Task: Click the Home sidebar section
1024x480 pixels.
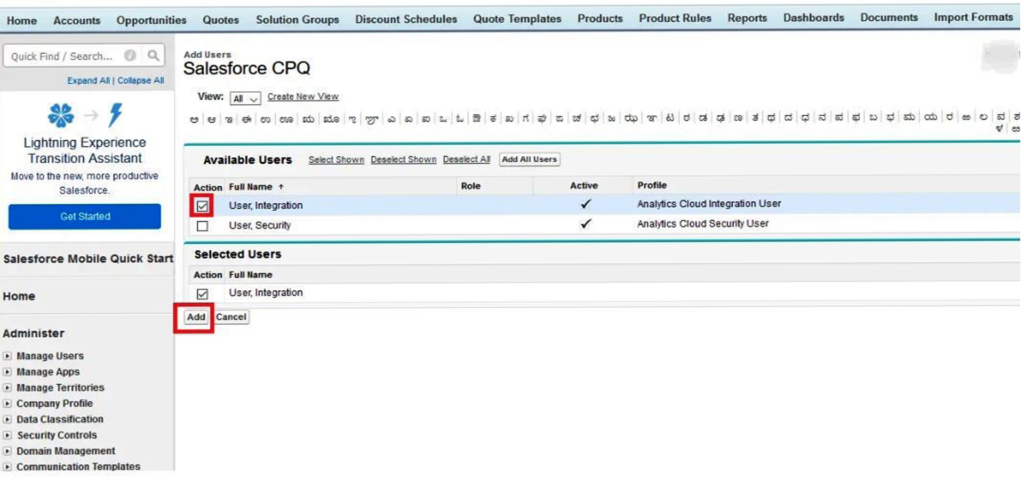Action: tap(19, 296)
